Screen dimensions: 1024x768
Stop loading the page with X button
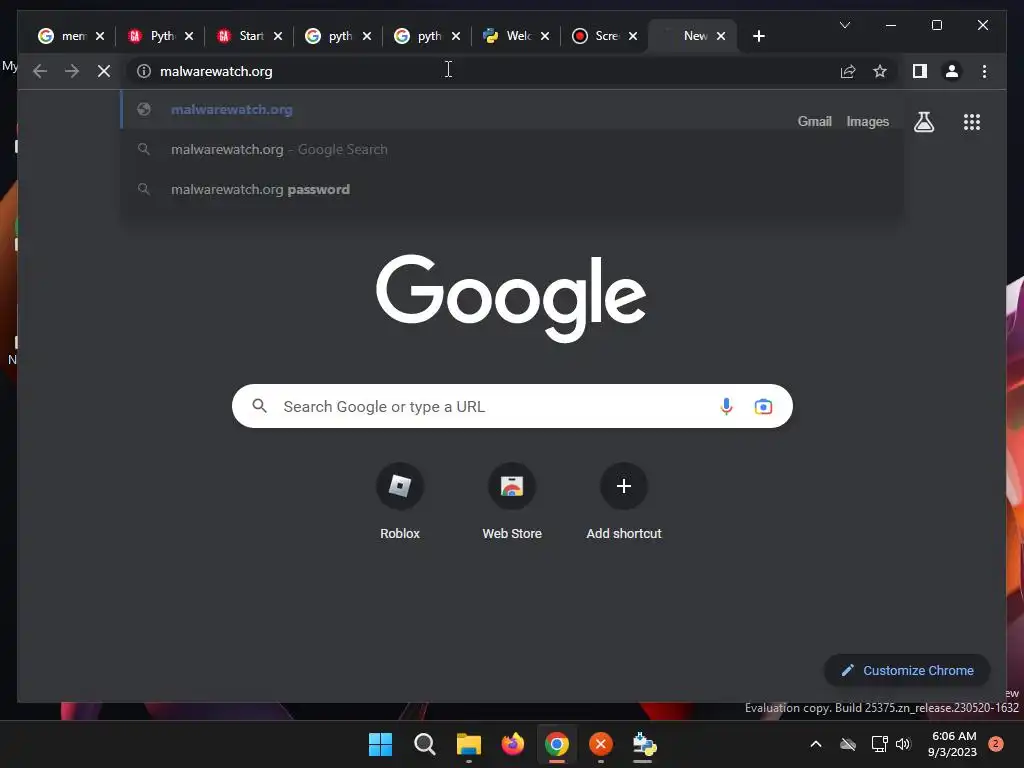tap(104, 71)
